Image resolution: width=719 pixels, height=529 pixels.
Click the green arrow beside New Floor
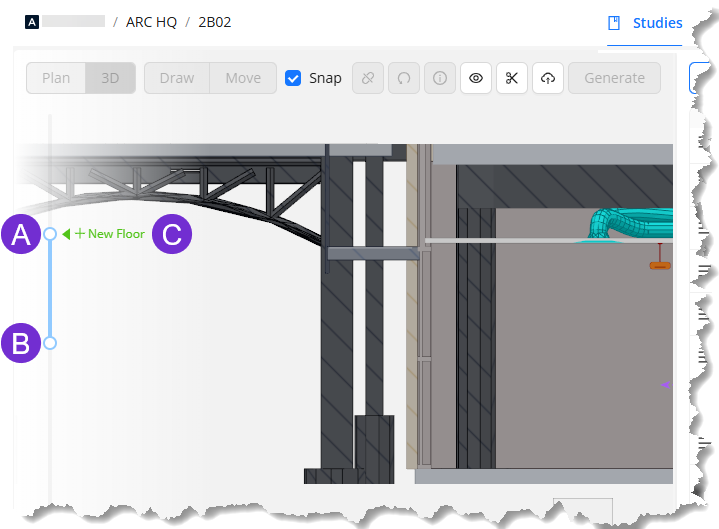(66, 234)
